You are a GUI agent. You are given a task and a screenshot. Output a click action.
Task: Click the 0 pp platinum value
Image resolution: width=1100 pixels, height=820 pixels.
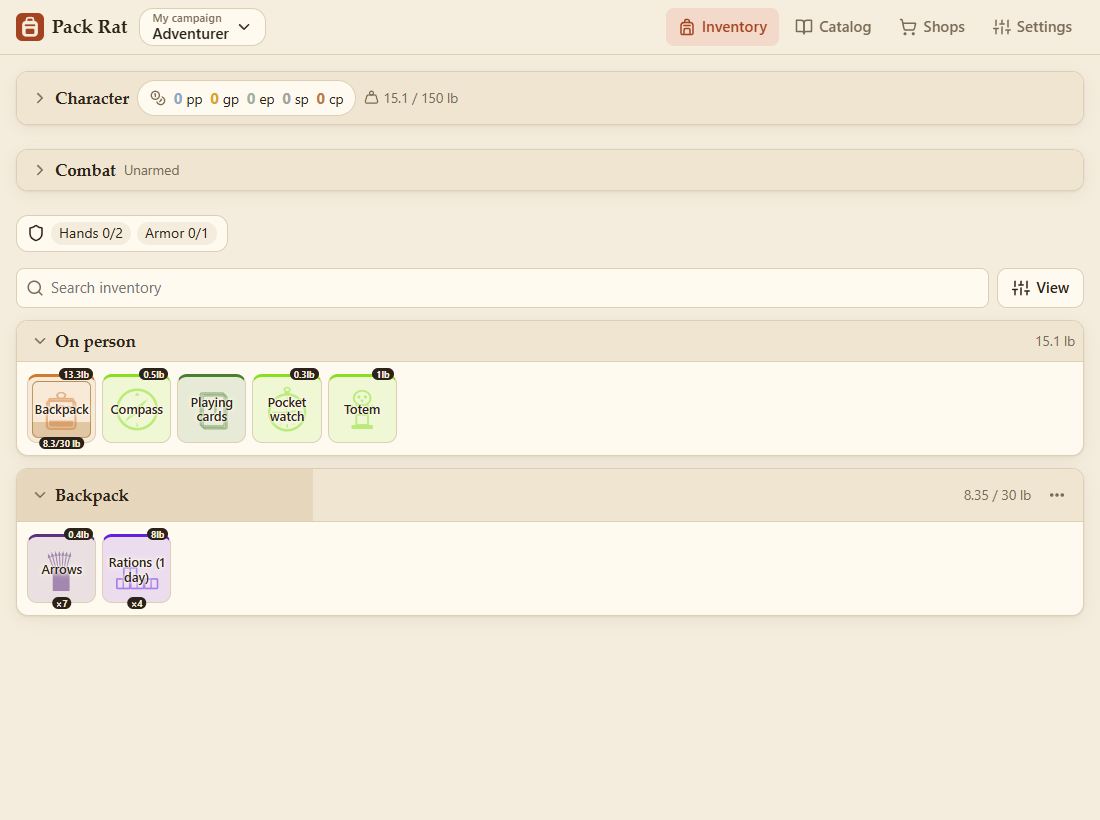pos(188,99)
